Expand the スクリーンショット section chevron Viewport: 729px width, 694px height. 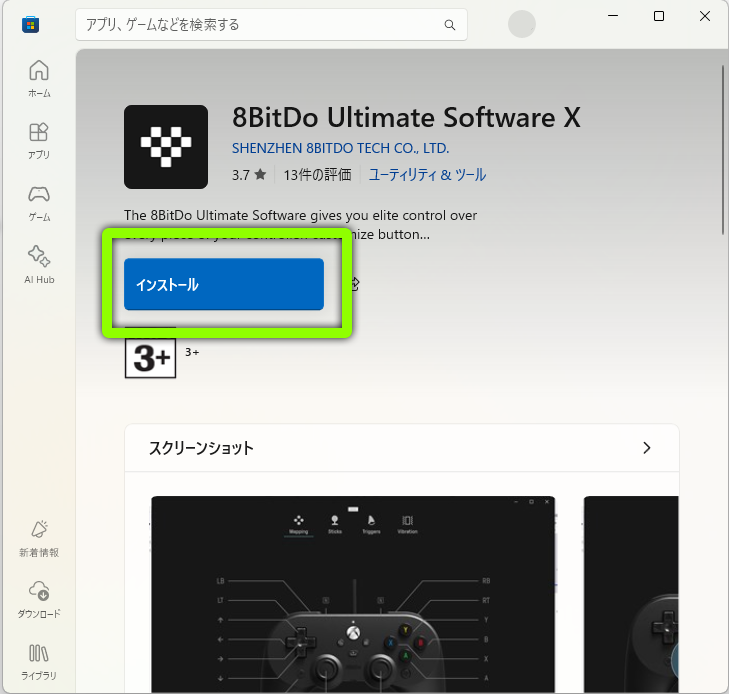[x=647, y=448]
